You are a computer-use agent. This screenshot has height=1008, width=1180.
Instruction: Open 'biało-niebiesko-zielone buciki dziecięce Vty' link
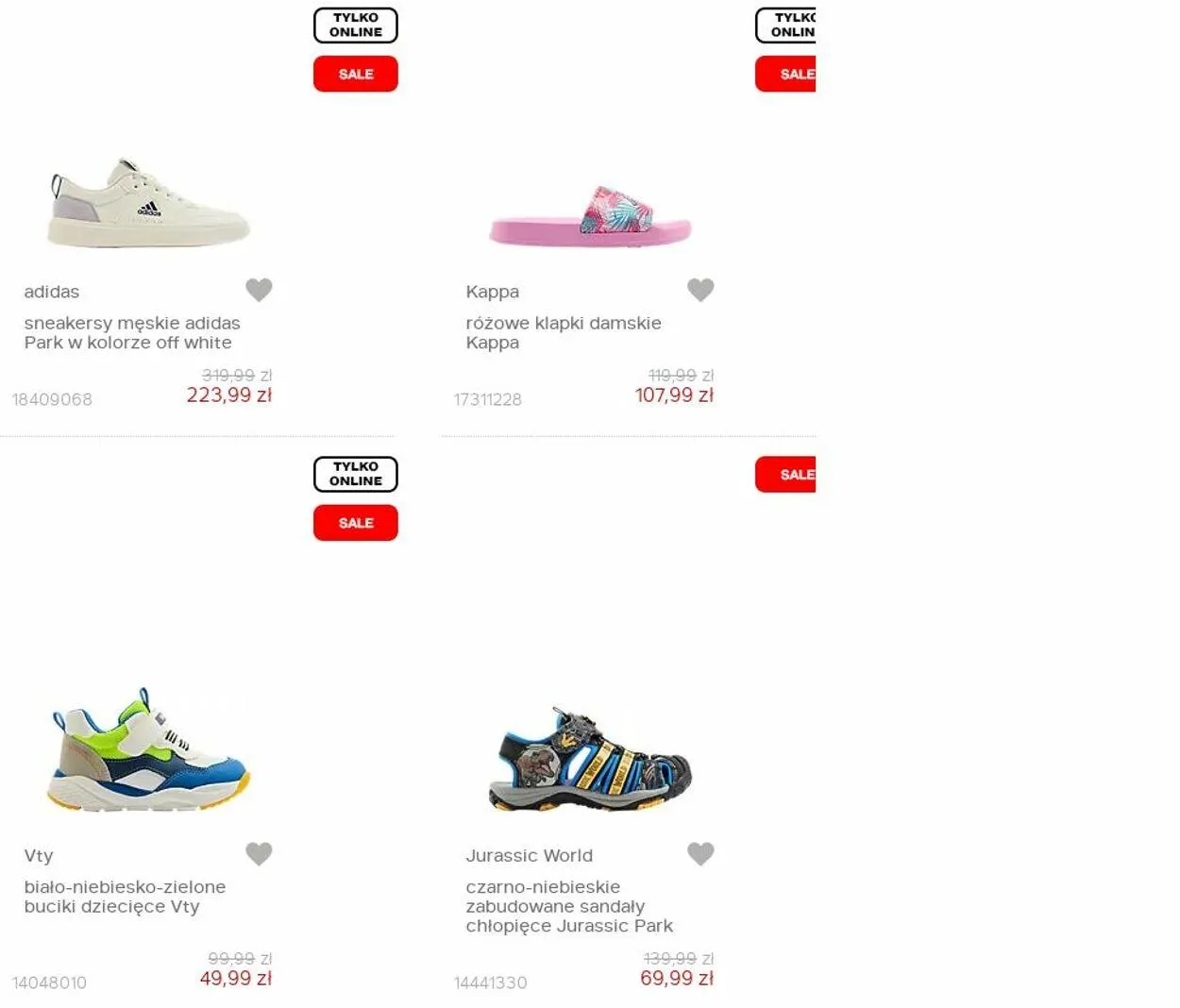pyautogui.click(x=125, y=897)
